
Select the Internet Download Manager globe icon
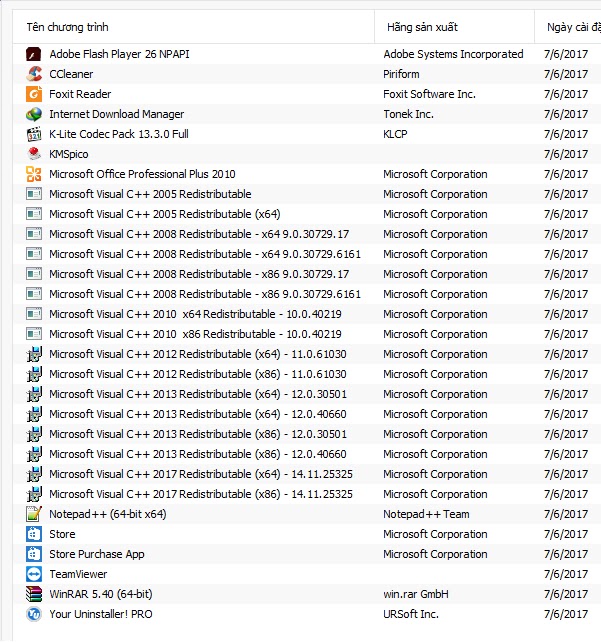point(34,114)
